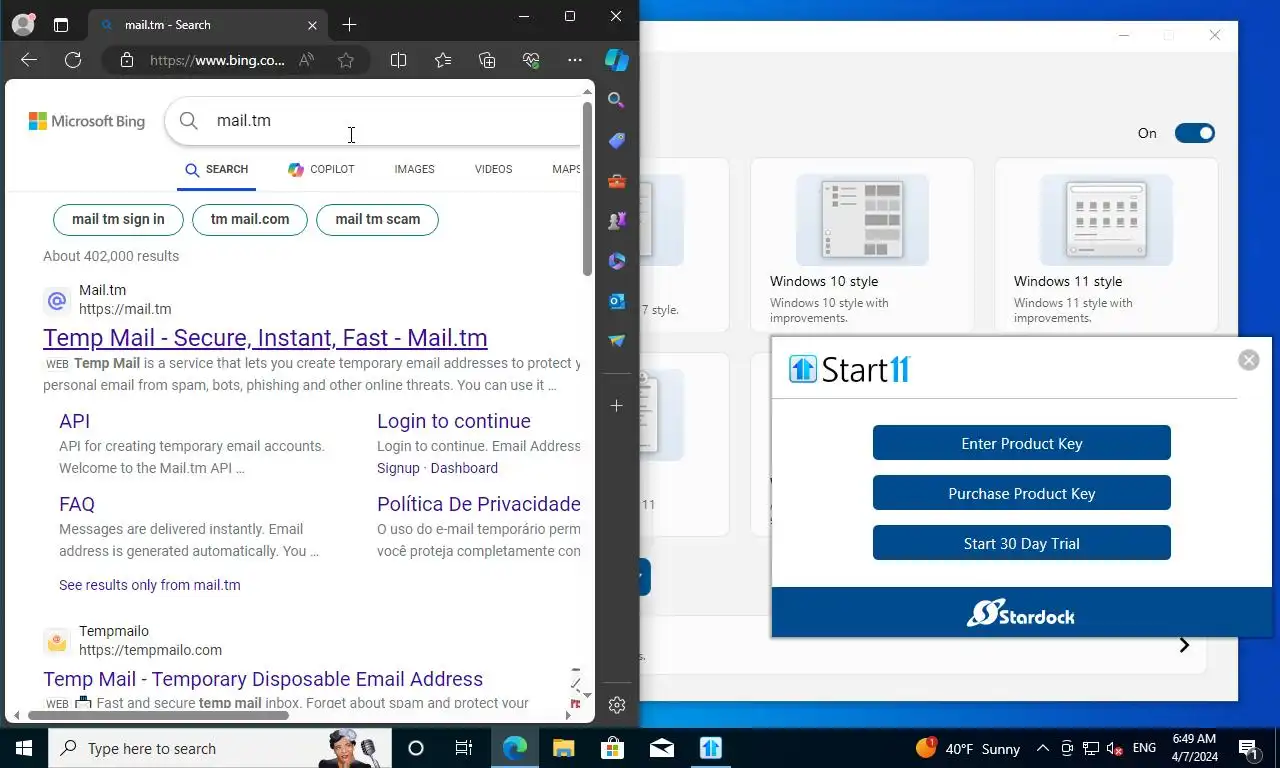Open Edge split screen
Viewport: 1280px width, 768px height.
tap(398, 60)
